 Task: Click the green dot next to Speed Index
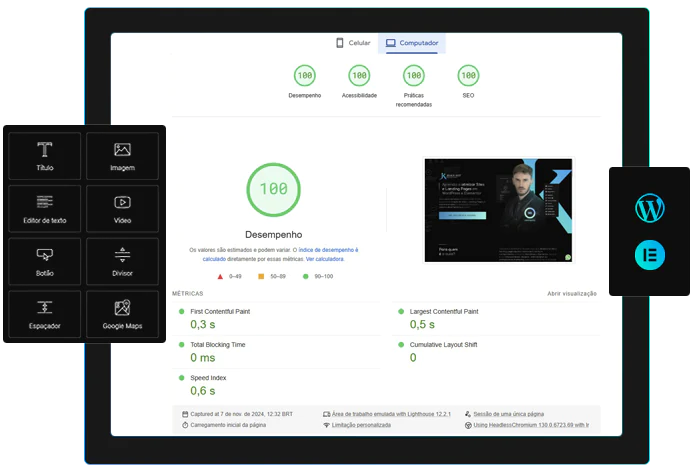tap(181, 378)
